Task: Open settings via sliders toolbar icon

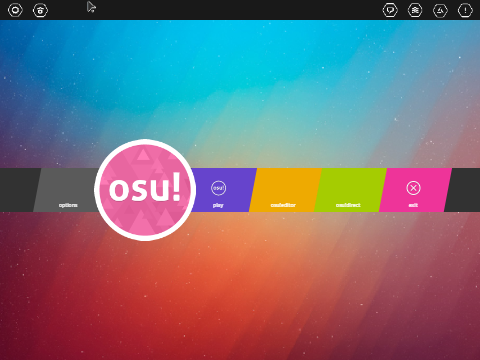Action: [415, 10]
